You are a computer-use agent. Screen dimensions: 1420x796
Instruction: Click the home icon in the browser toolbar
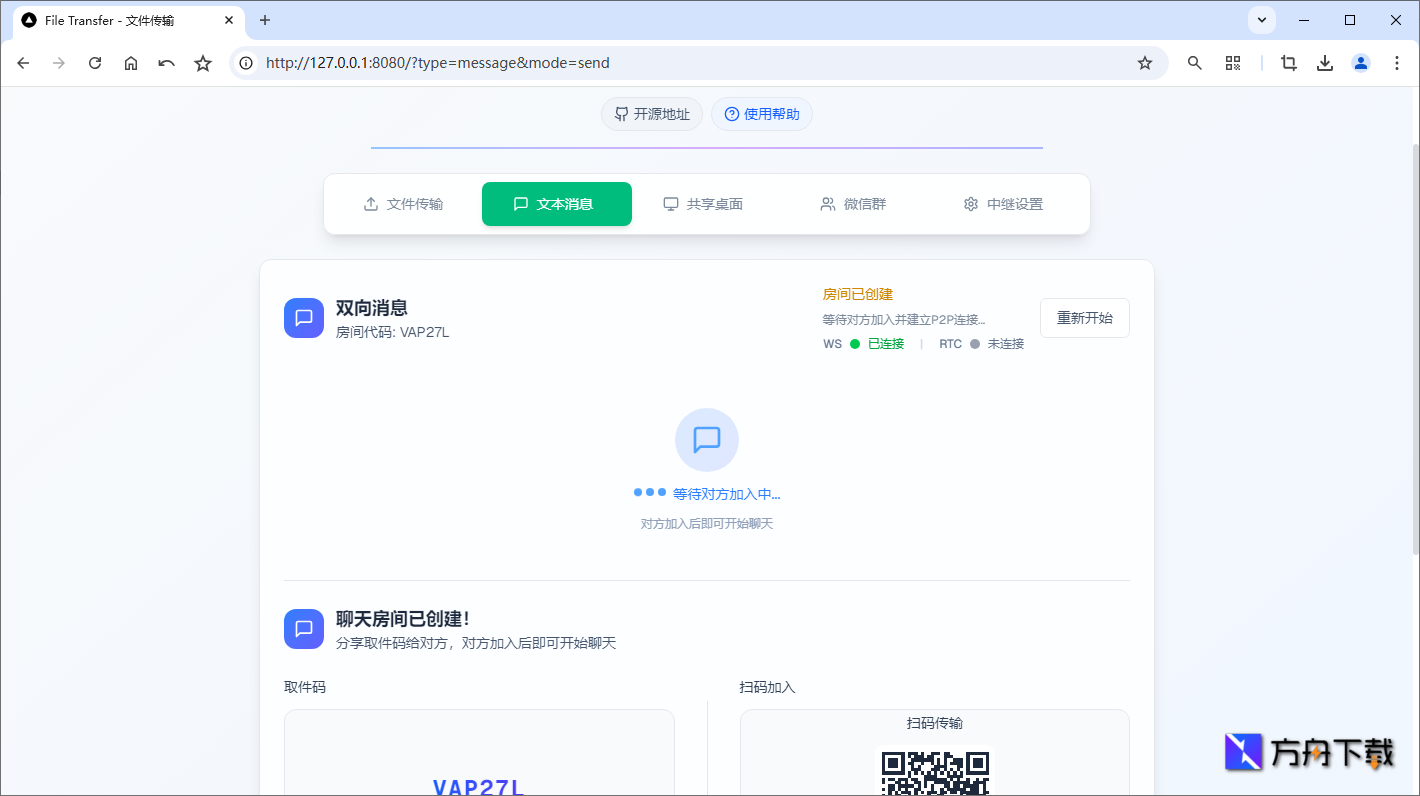(130, 62)
